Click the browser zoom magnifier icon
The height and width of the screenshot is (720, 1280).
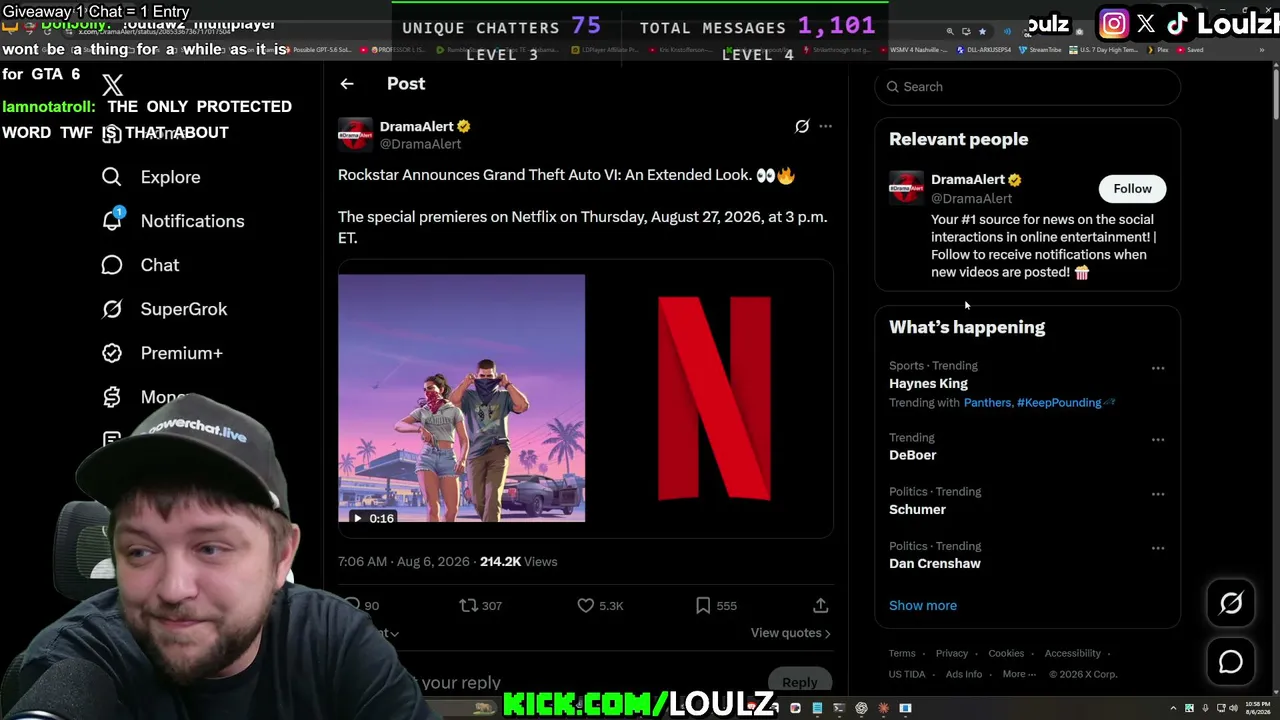point(950,31)
